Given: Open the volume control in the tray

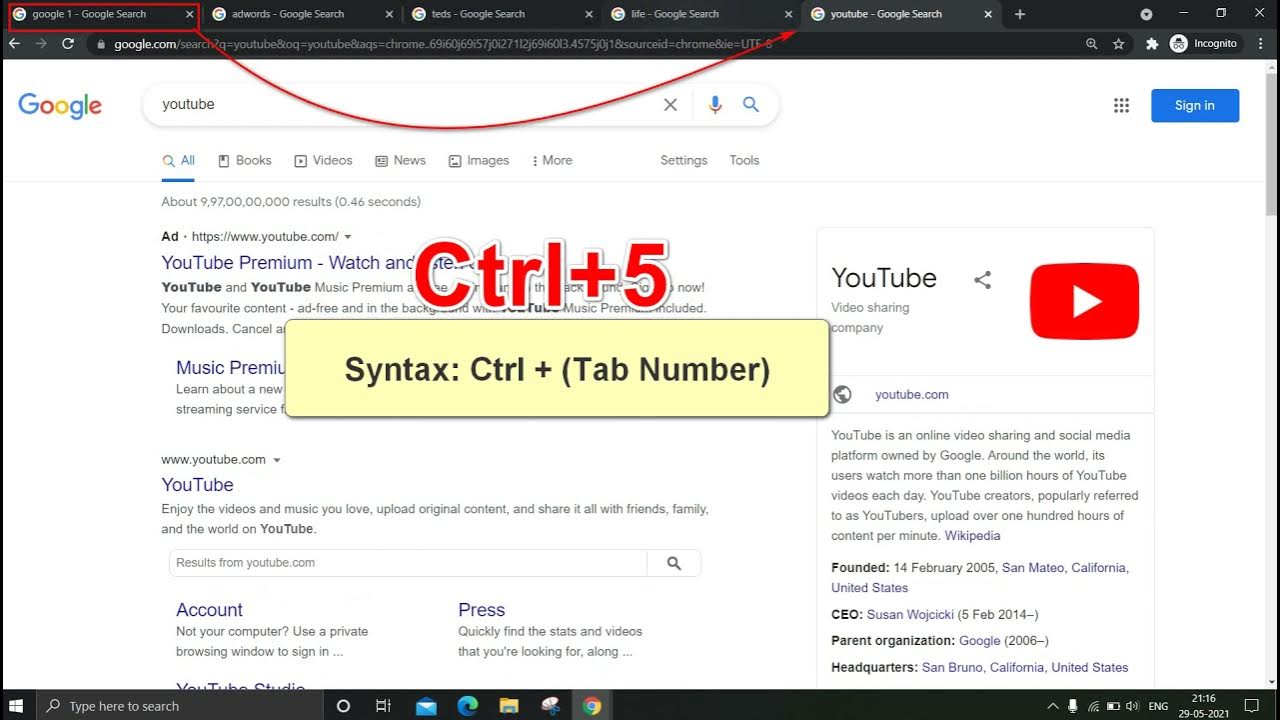Looking at the screenshot, I should tap(1131, 706).
